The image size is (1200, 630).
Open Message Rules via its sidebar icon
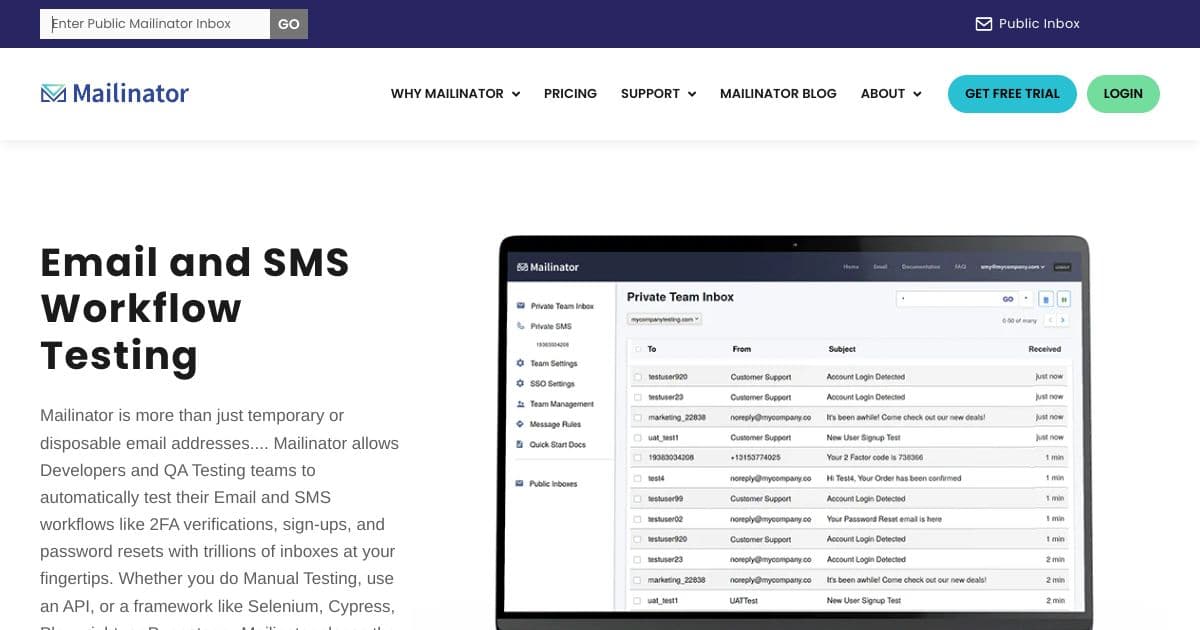tap(519, 424)
